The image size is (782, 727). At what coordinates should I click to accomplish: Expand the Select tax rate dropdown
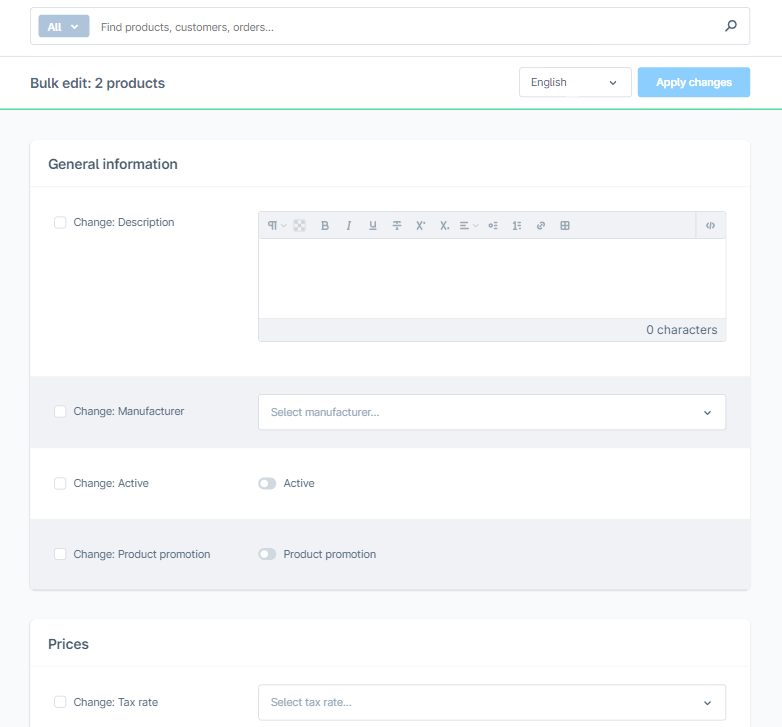491,703
